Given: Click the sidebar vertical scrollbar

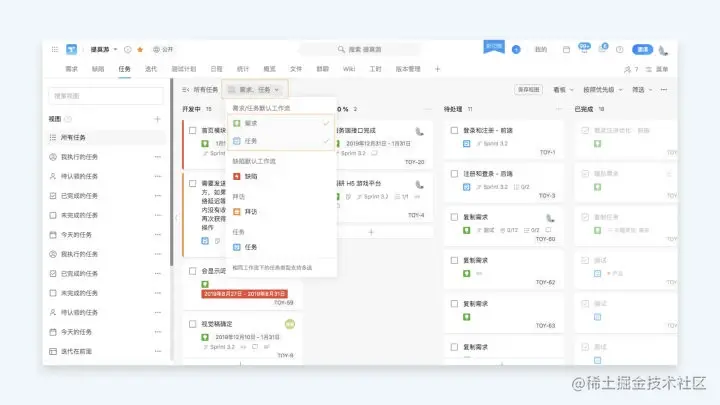Looking at the screenshot, I should pos(172,172).
